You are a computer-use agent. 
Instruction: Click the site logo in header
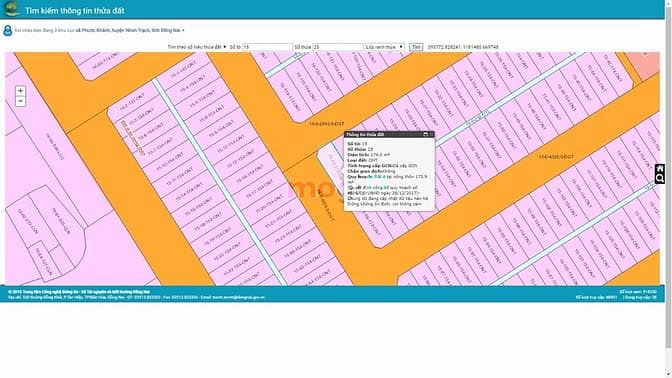[11, 9]
